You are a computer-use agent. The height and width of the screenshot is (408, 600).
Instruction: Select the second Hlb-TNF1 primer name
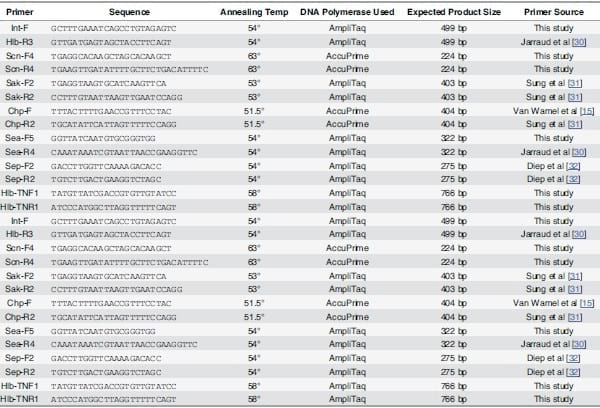pos(20,386)
